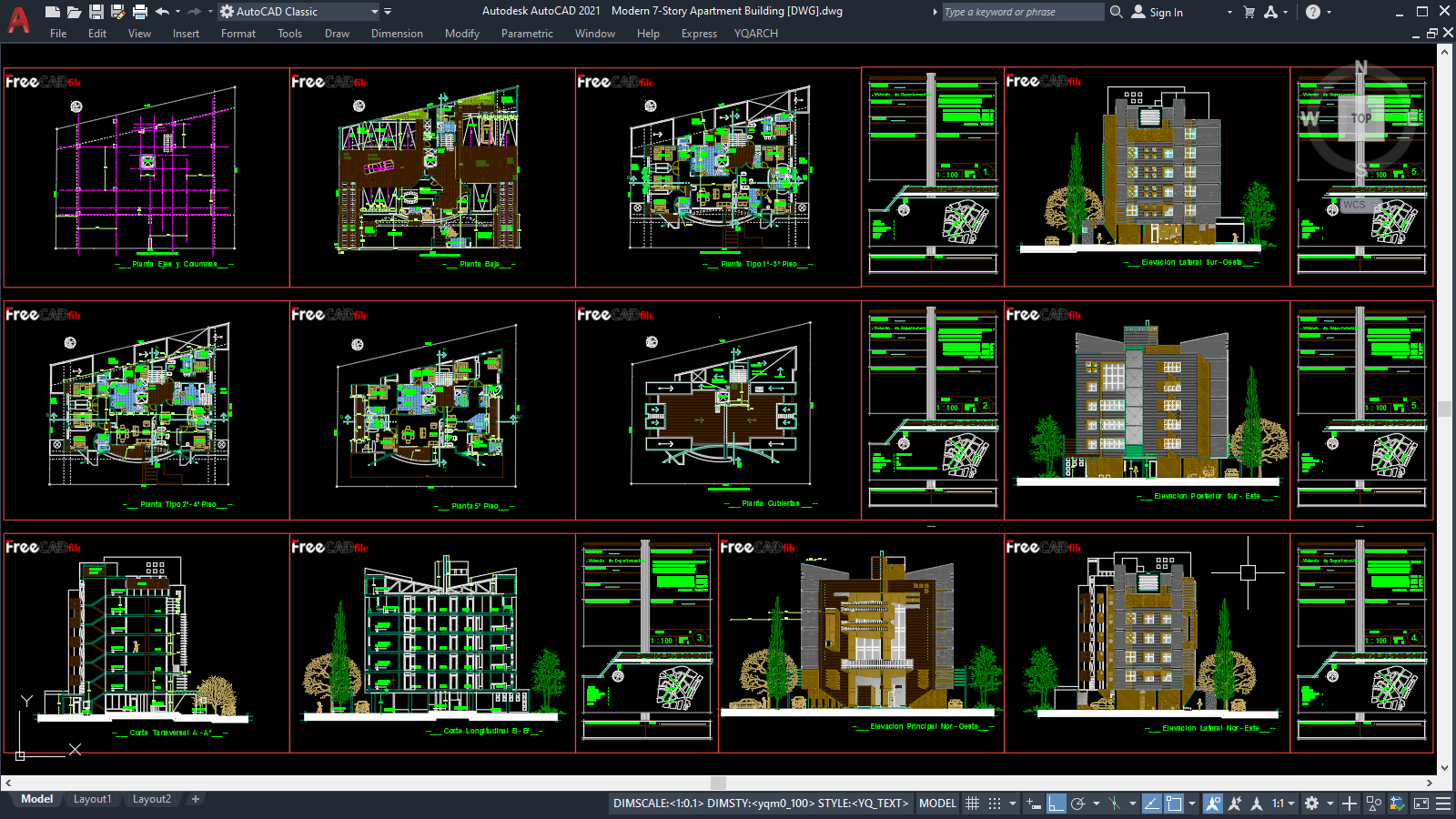Toggle grid display in the status bar
This screenshot has width=1456, height=819.
(x=973, y=804)
